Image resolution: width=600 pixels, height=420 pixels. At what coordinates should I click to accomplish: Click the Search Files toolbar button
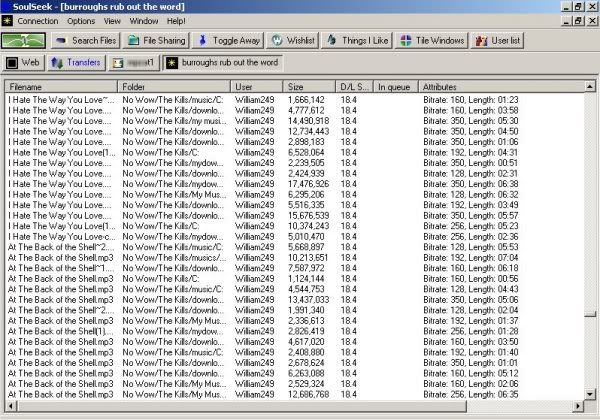coord(87,41)
